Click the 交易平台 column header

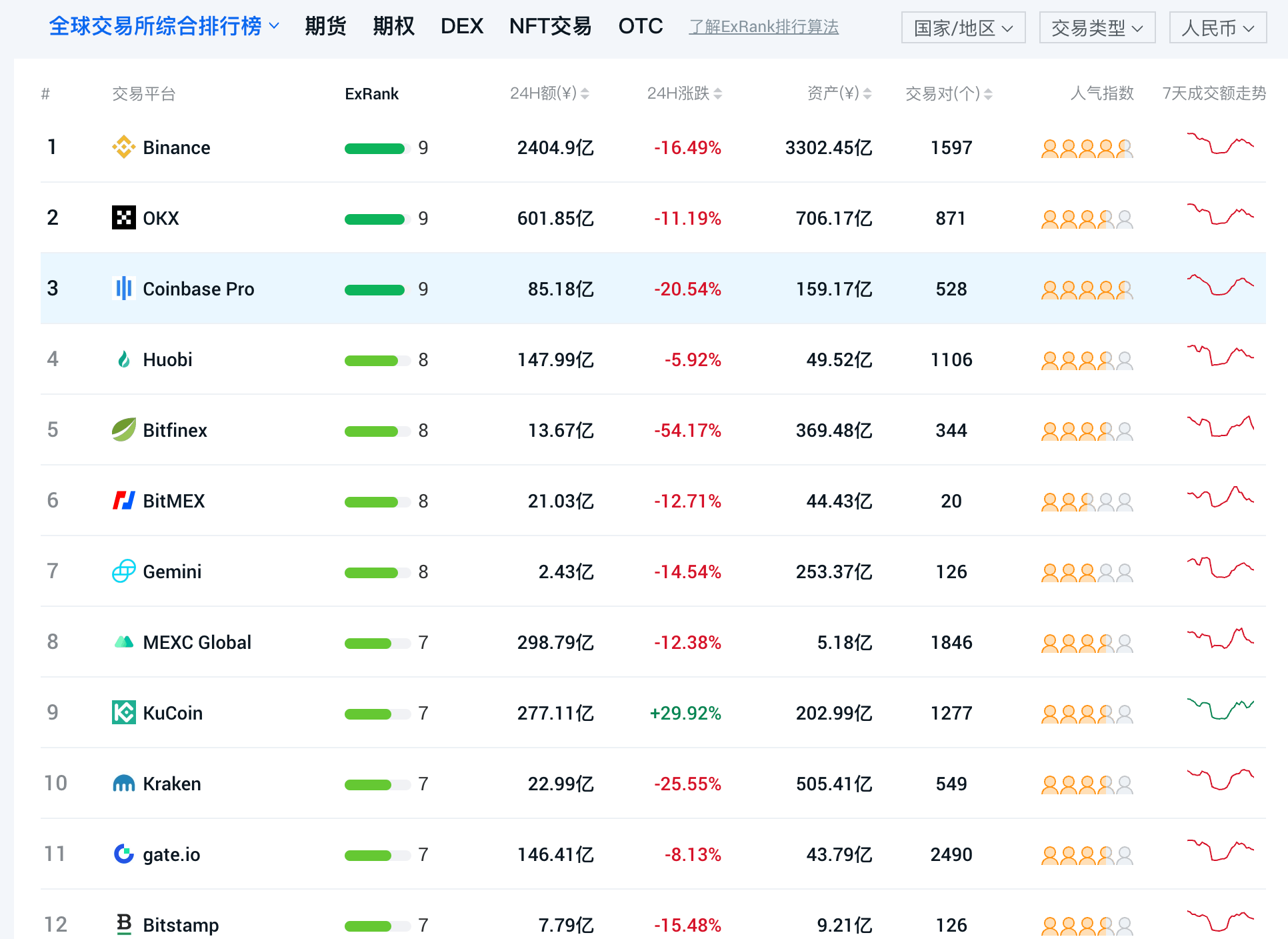click(x=144, y=94)
